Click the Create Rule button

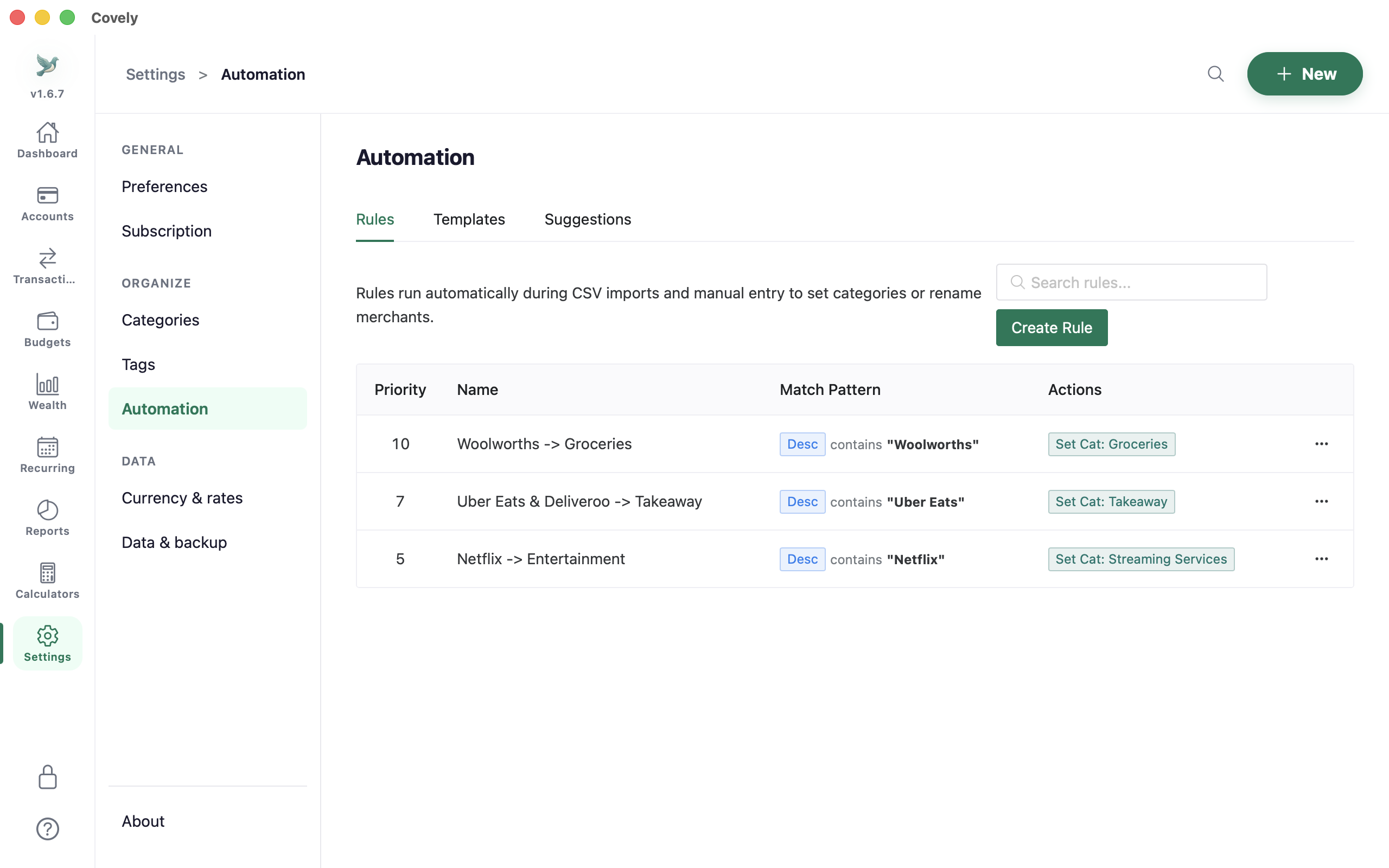point(1052,328)
